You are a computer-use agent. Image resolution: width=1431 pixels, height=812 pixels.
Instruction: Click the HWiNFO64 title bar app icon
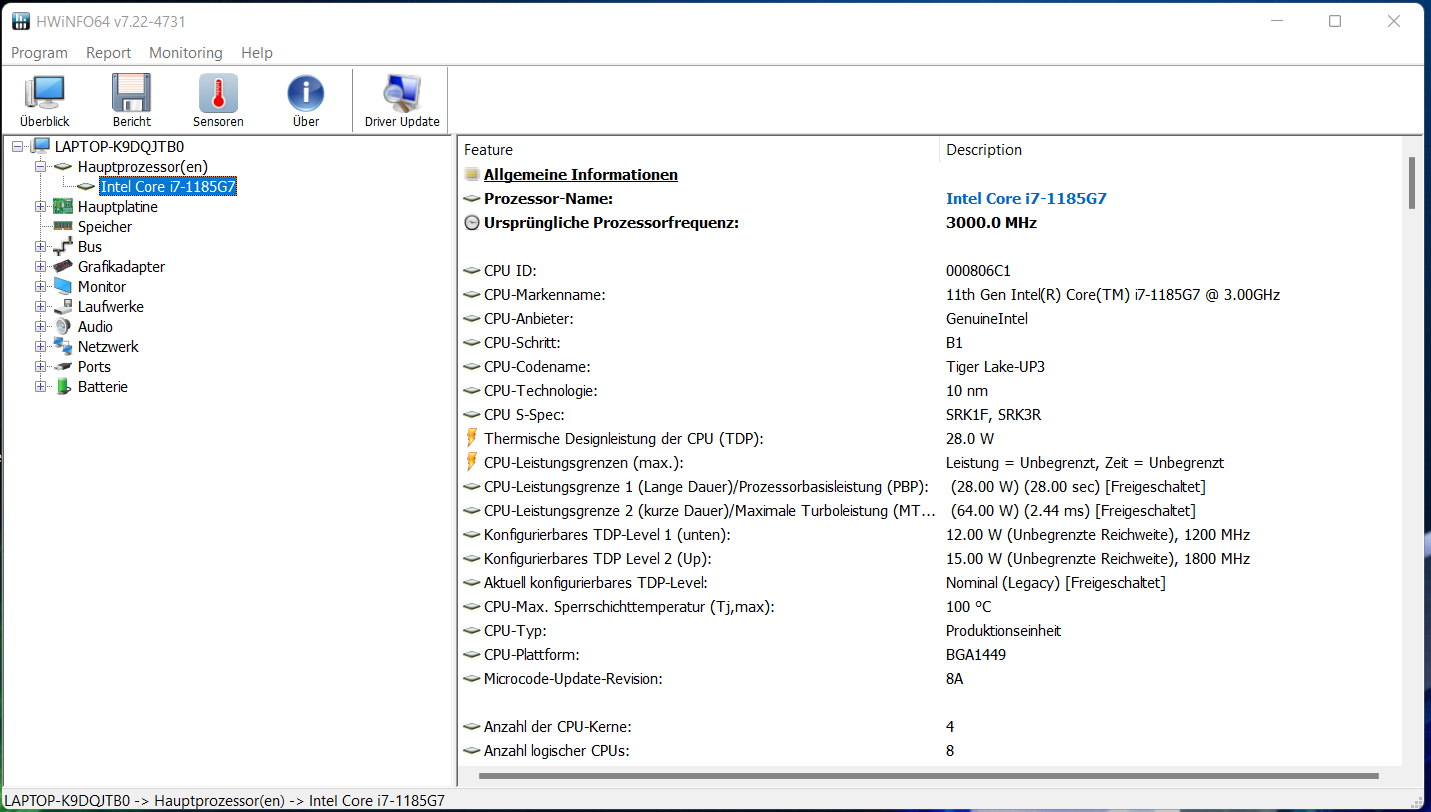click(20, 21)
